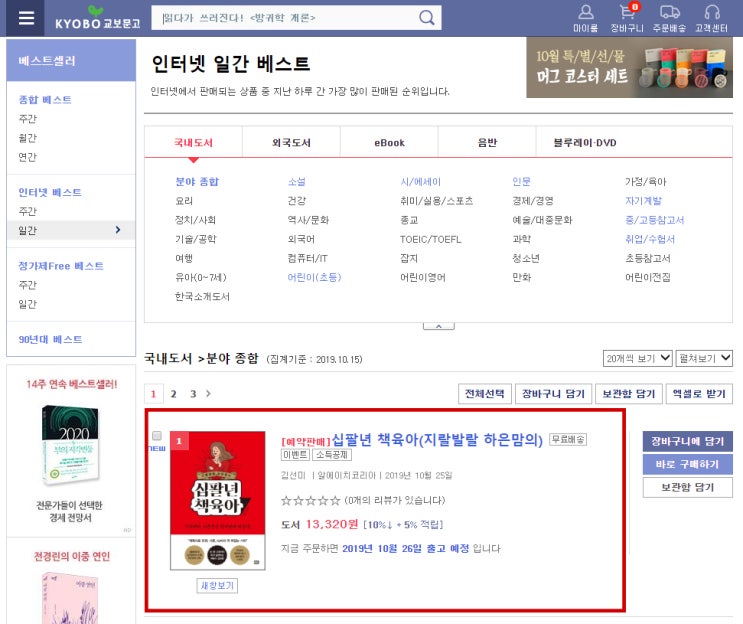The image size is (743, 624).
Task: Open the 전경린의 이중 연인 ad title
Action: click(72, 556)
